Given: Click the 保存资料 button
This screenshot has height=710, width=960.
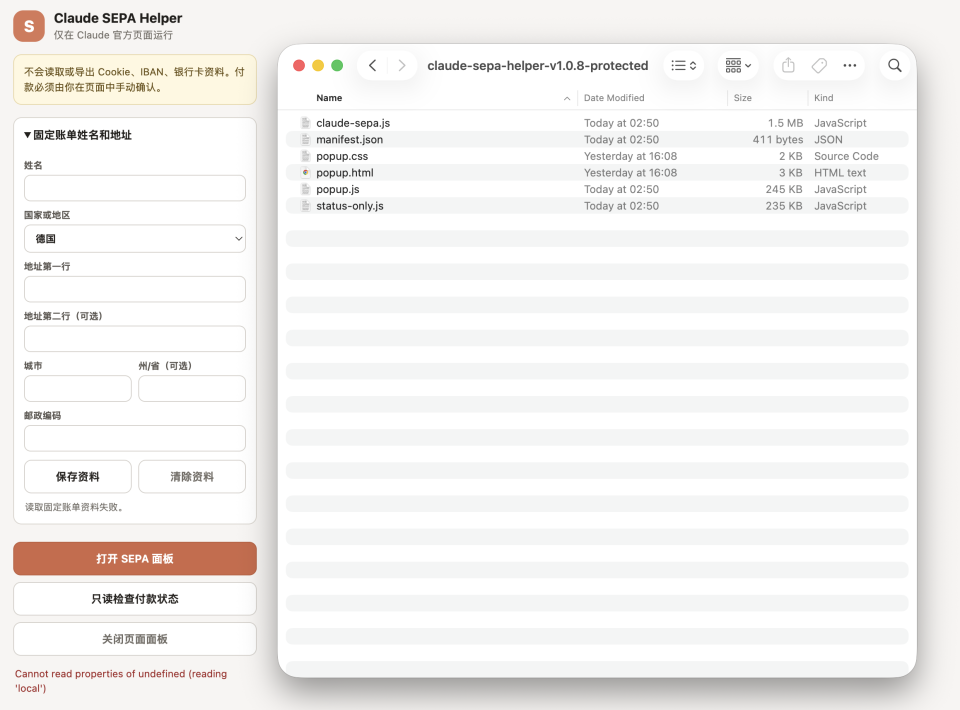Looking at the screenshot, I should (78, 476).
